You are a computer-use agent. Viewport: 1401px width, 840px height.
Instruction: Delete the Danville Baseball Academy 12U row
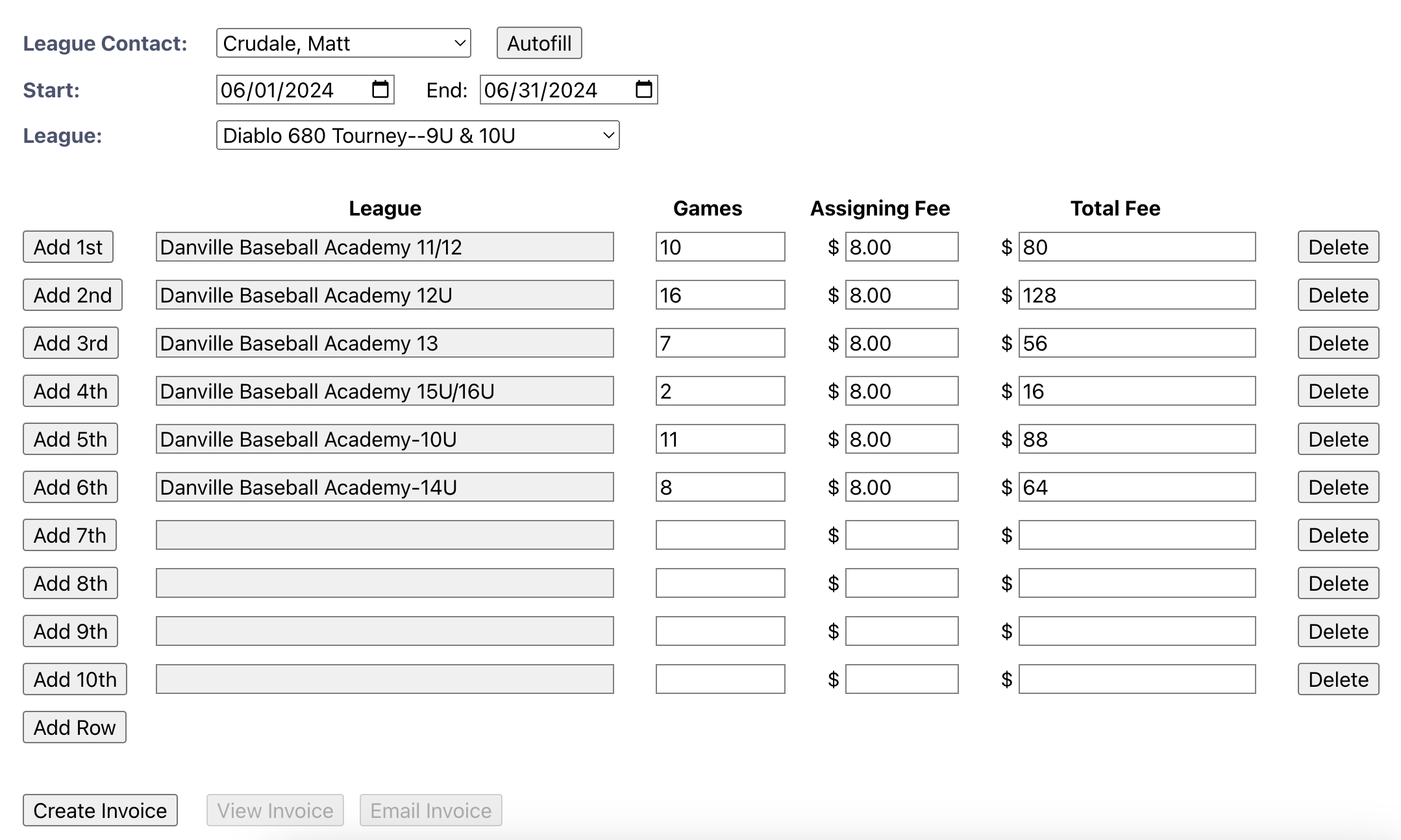(1338, 295)
